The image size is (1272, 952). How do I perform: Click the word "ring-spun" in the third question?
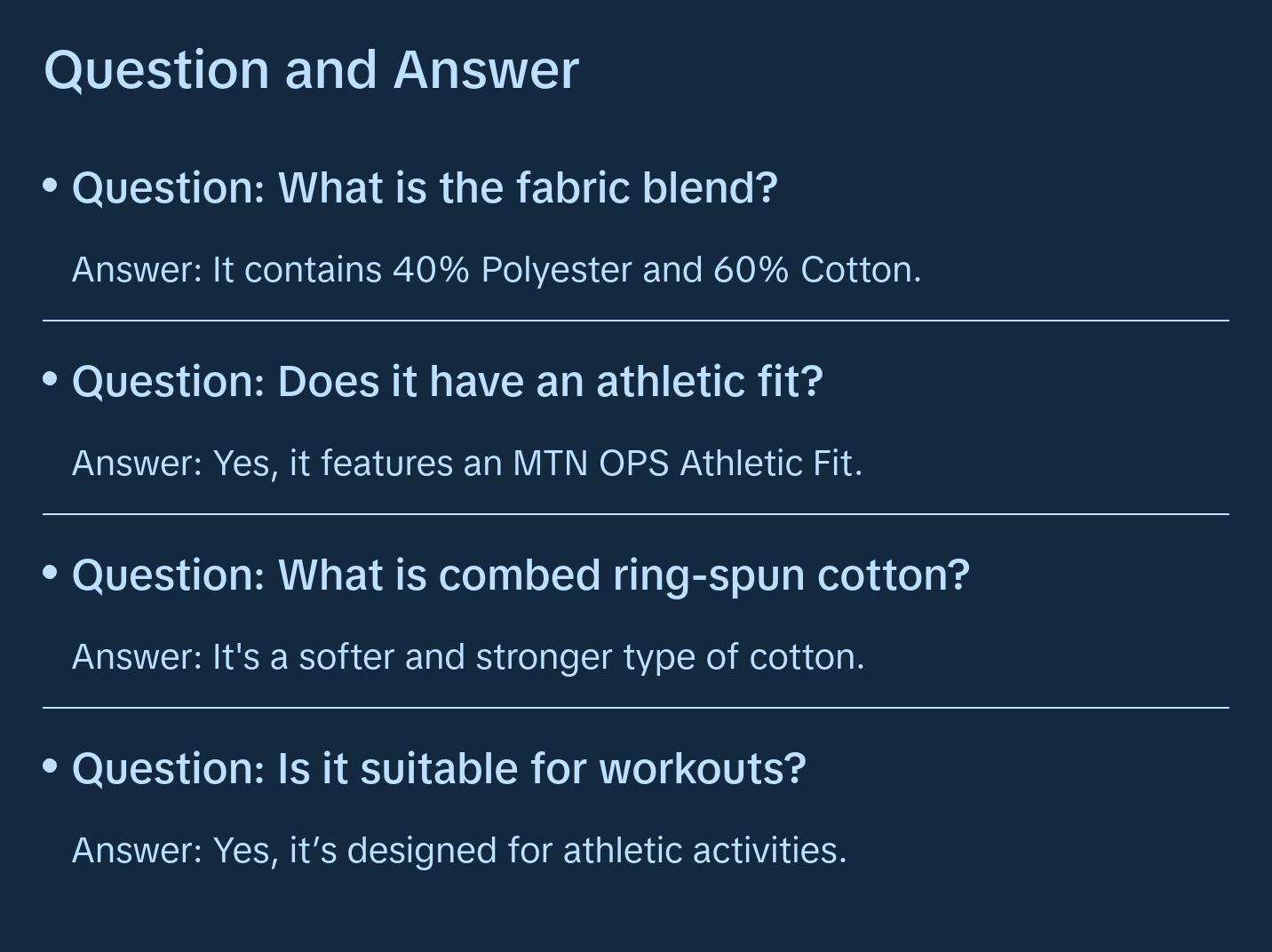click(709, 575)
